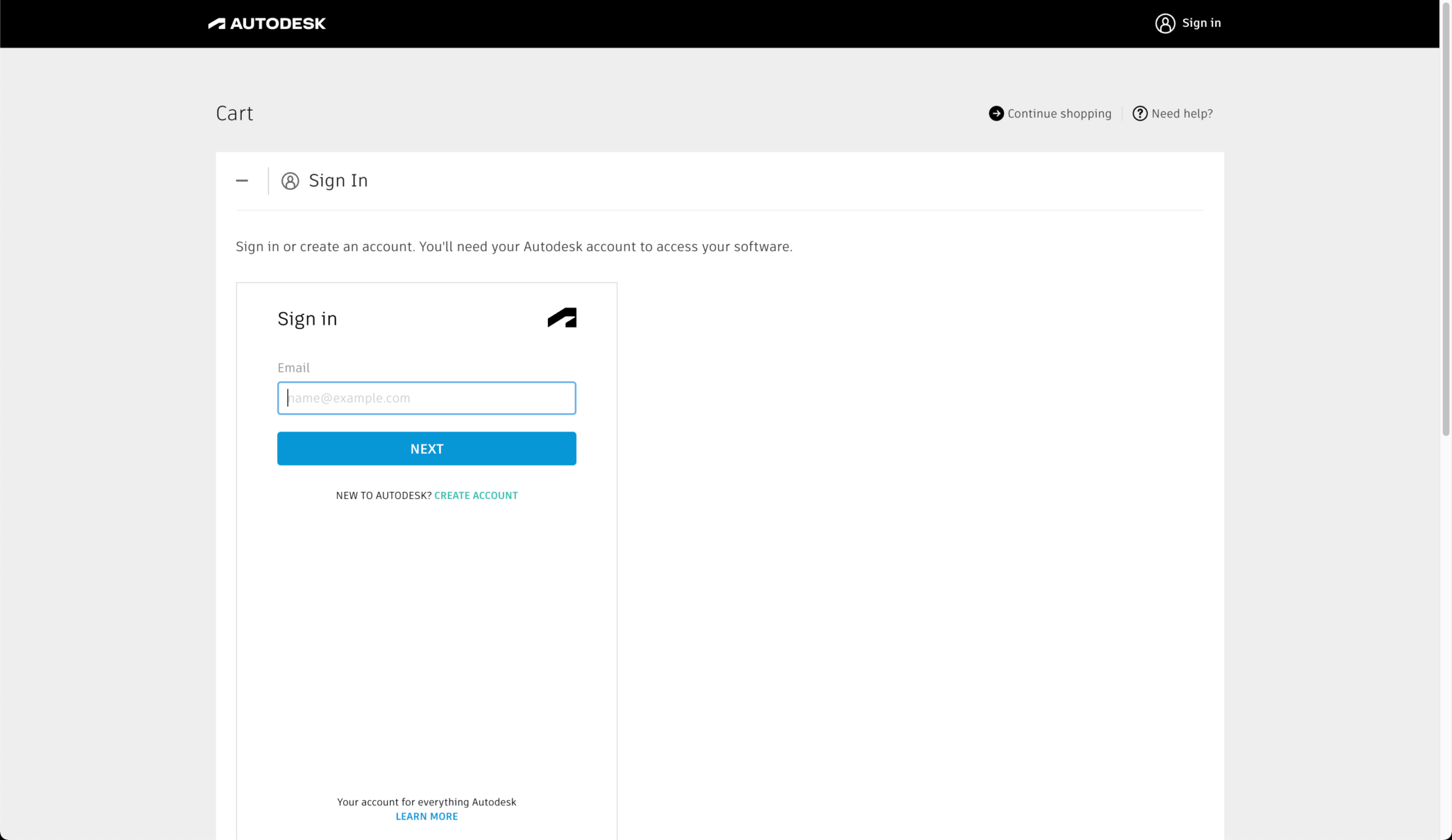Viewport: 1452px width, 840px height.
Task: Click the Autodesk logo in the header
Action: (x=267, y=23)
